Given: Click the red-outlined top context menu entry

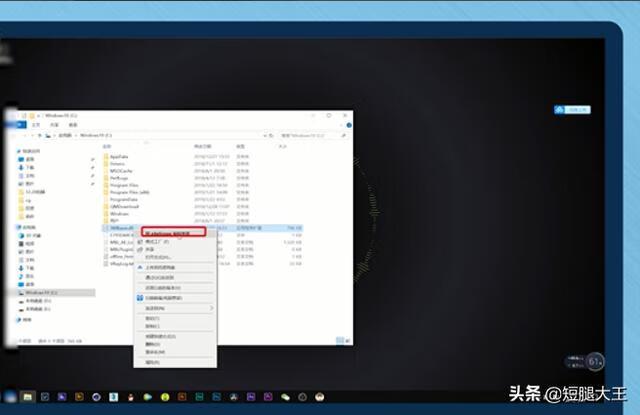Looking at the screenshot, I should point(174,231).
